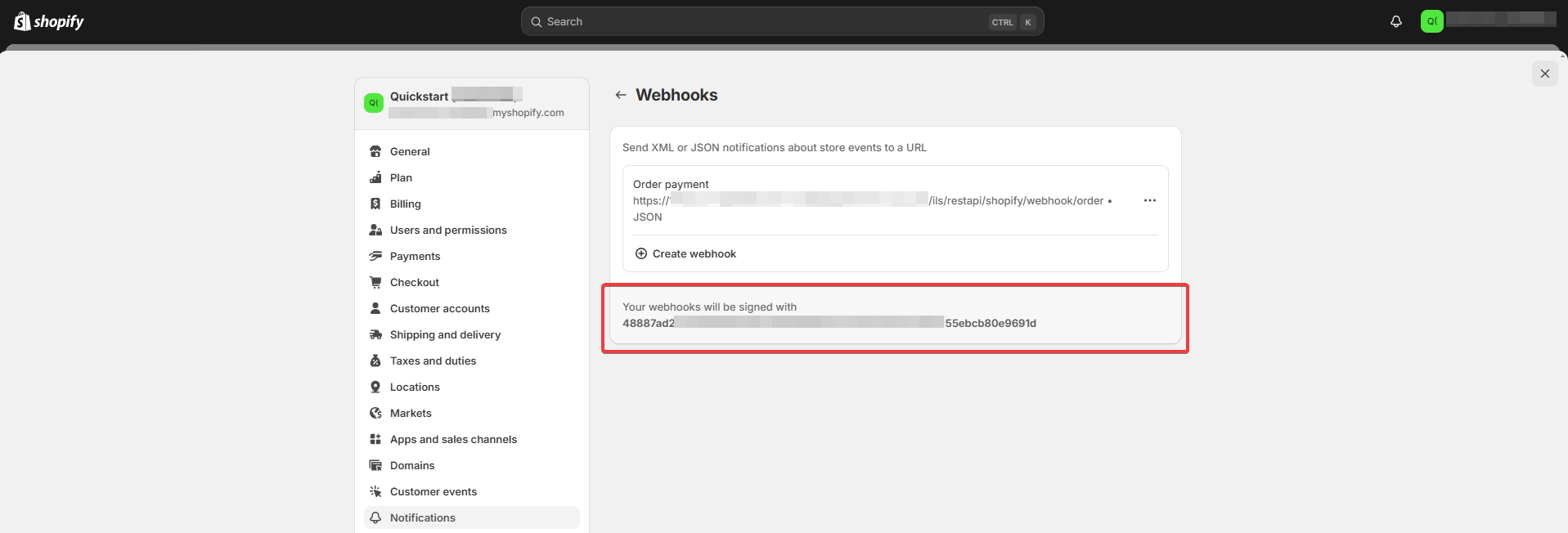Open Users and permissions settings

click(448, 230)
